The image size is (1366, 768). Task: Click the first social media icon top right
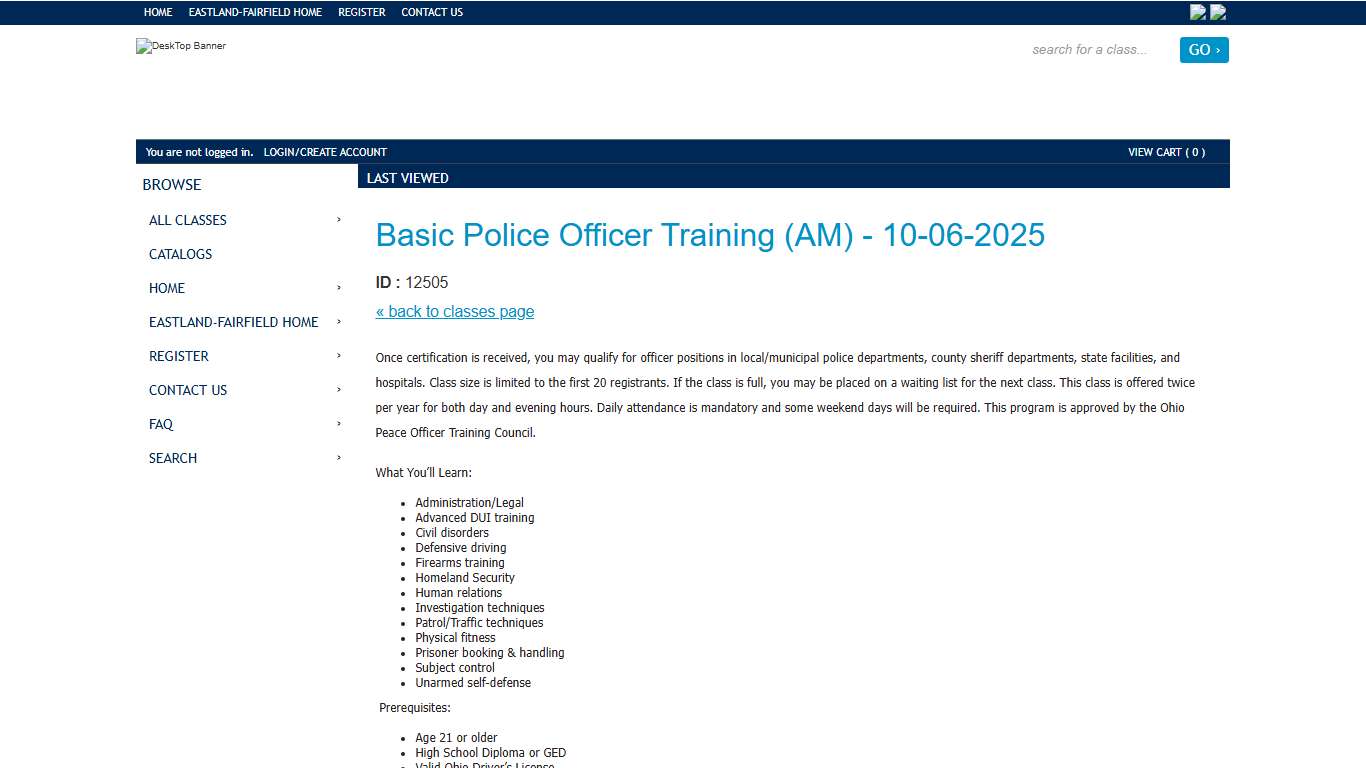point(1198,12)
